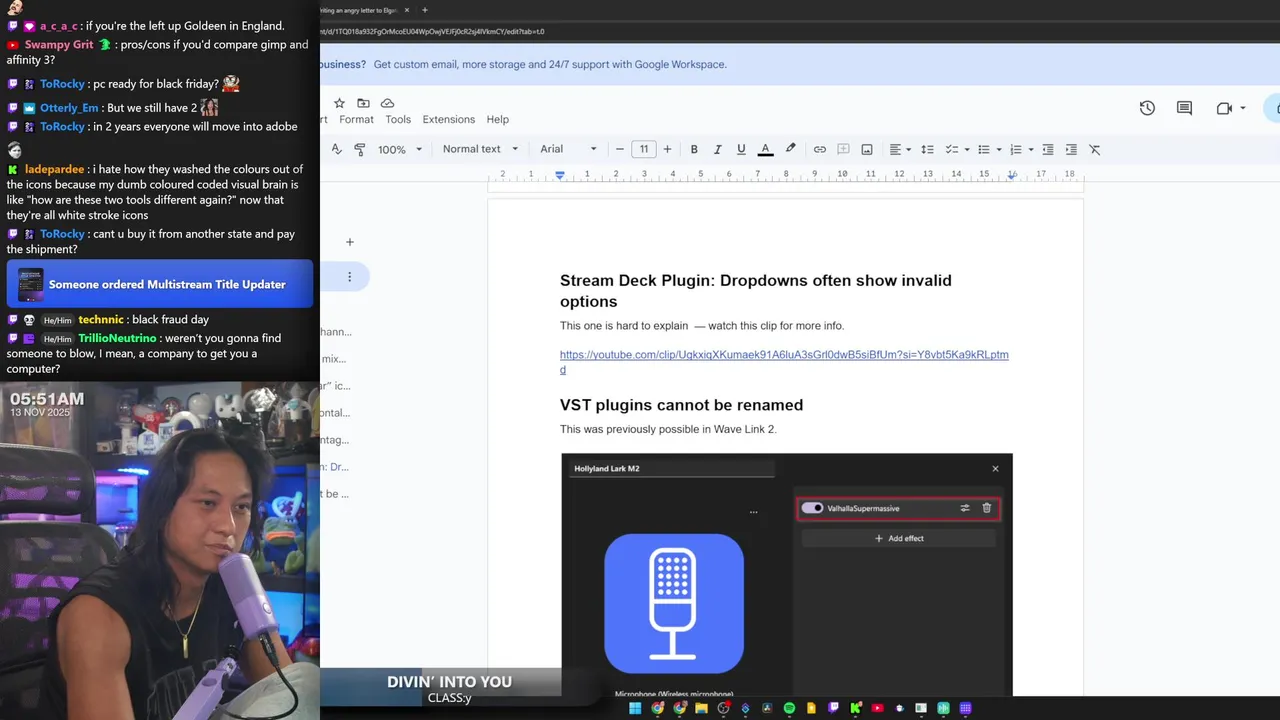Open the Arial font dropdown
The width and height of the screenshot is (1280, 720).
tap(568, 149)
